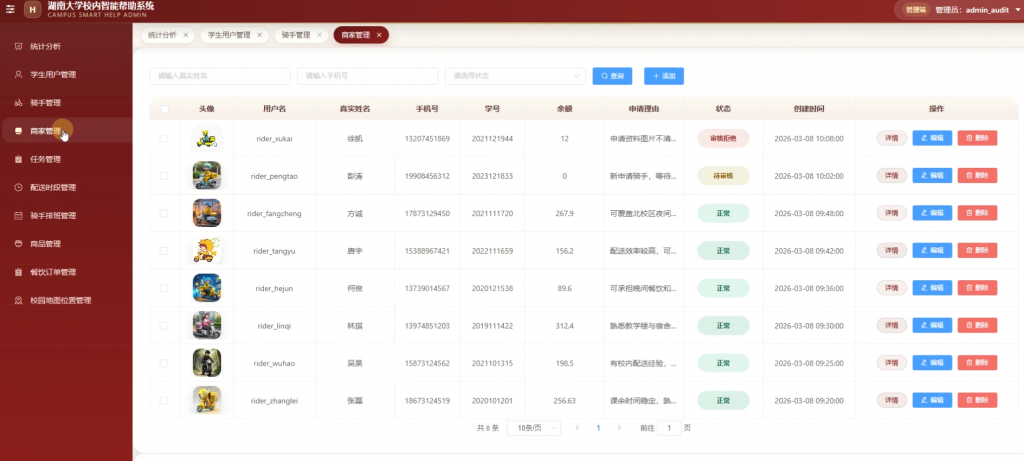Open avatar thumbnail of rider_xukai

[x=206, y=138]
